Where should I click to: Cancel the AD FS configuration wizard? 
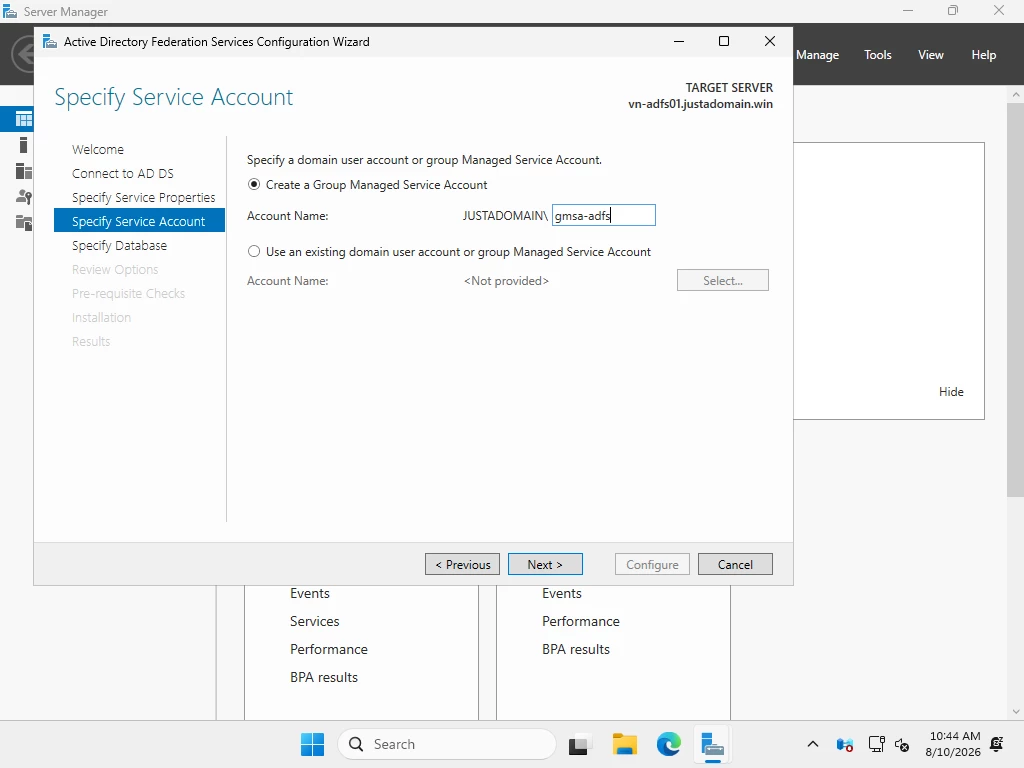click(x=735, y=564)
